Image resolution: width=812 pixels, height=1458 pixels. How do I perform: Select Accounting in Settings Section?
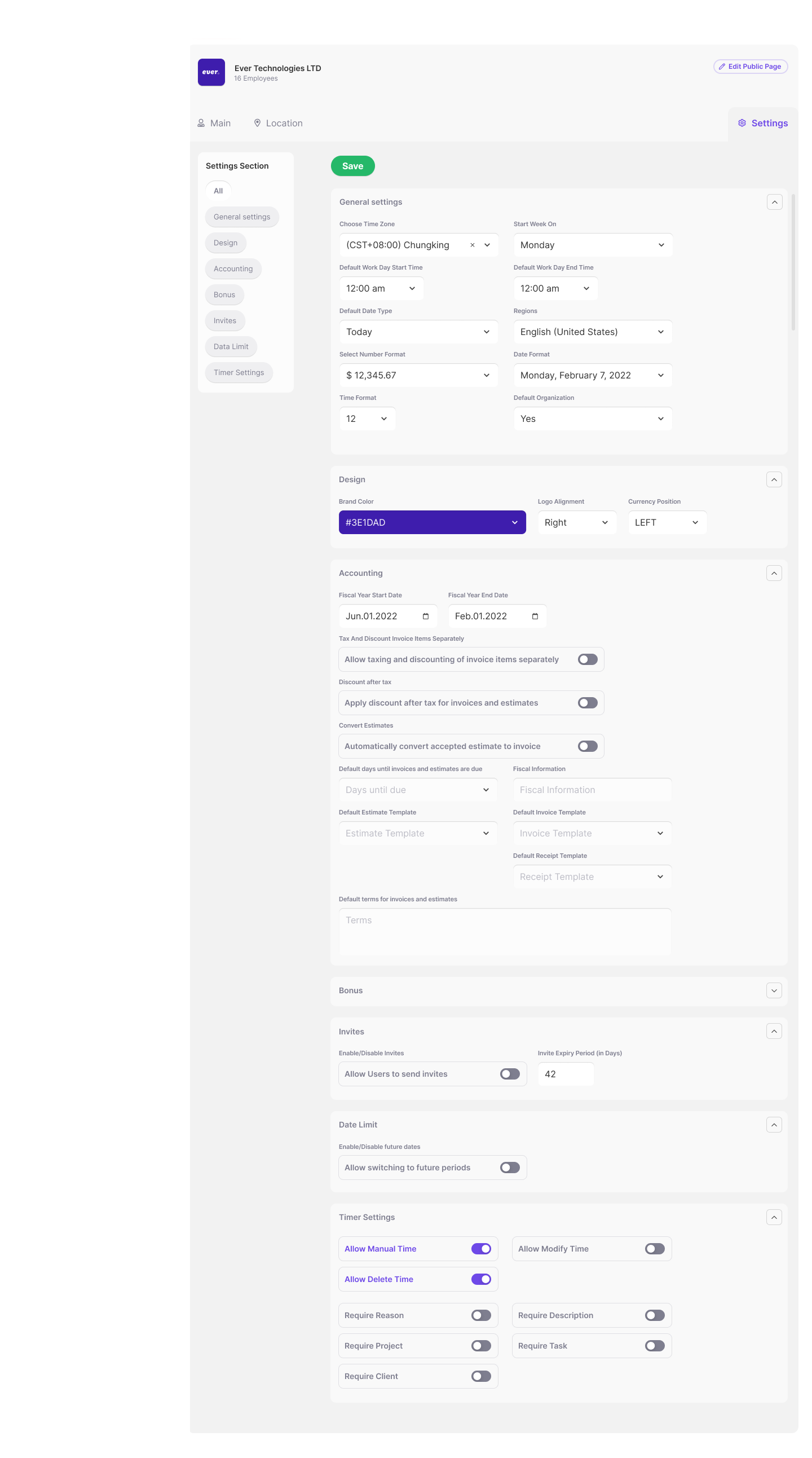coord(233,270)
